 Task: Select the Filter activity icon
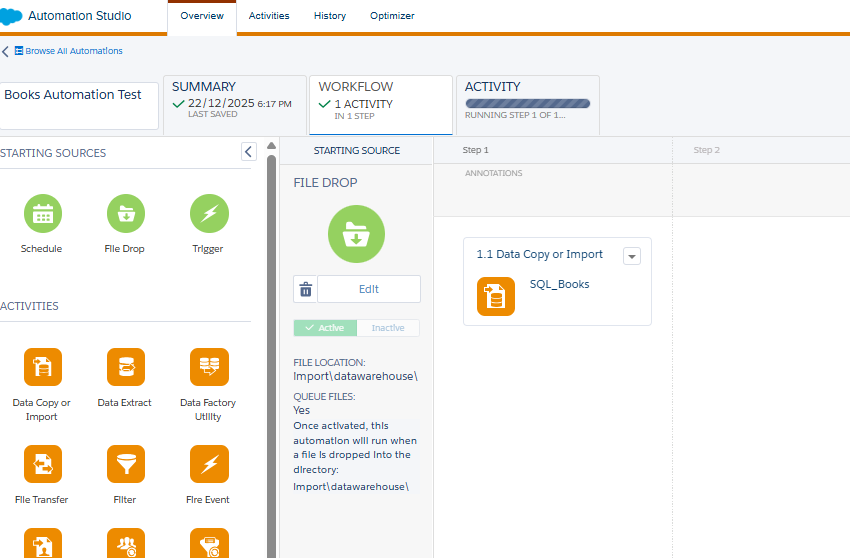pyautogui.click(x=126, y=464)
